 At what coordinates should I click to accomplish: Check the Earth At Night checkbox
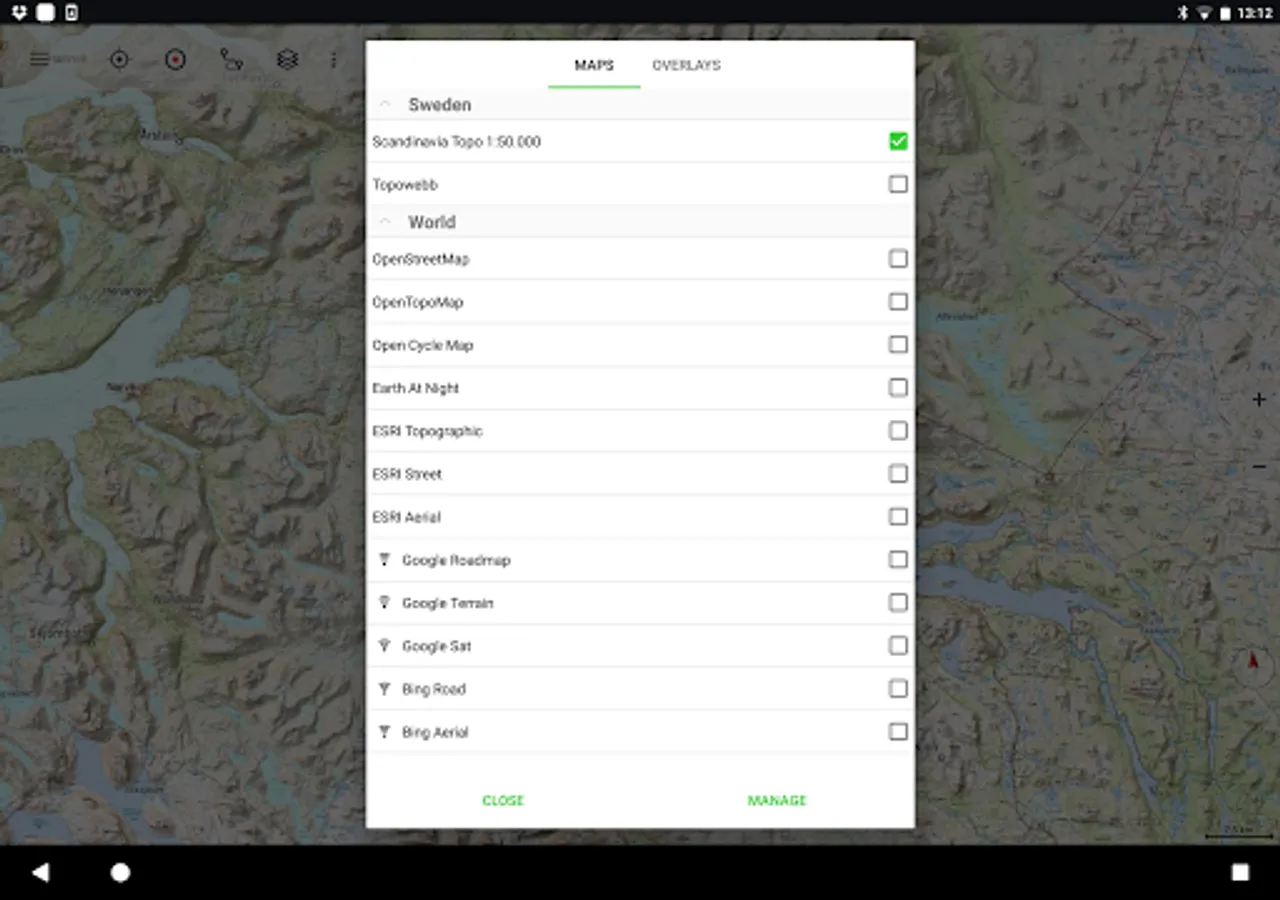(x=898, y=387)
